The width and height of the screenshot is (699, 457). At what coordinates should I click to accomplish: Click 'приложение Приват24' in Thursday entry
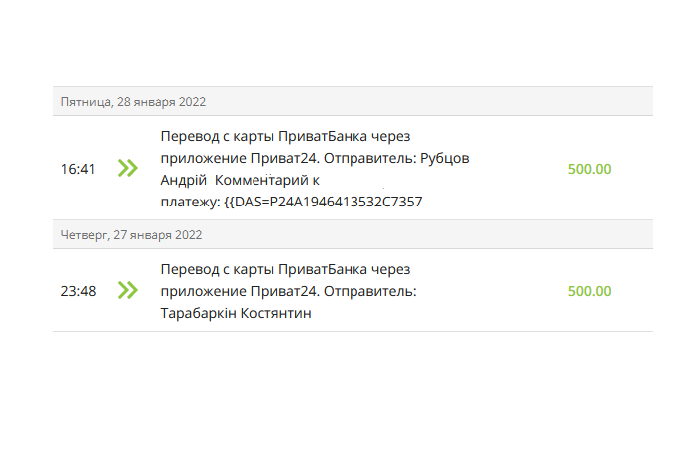click(x=240, y=291)
